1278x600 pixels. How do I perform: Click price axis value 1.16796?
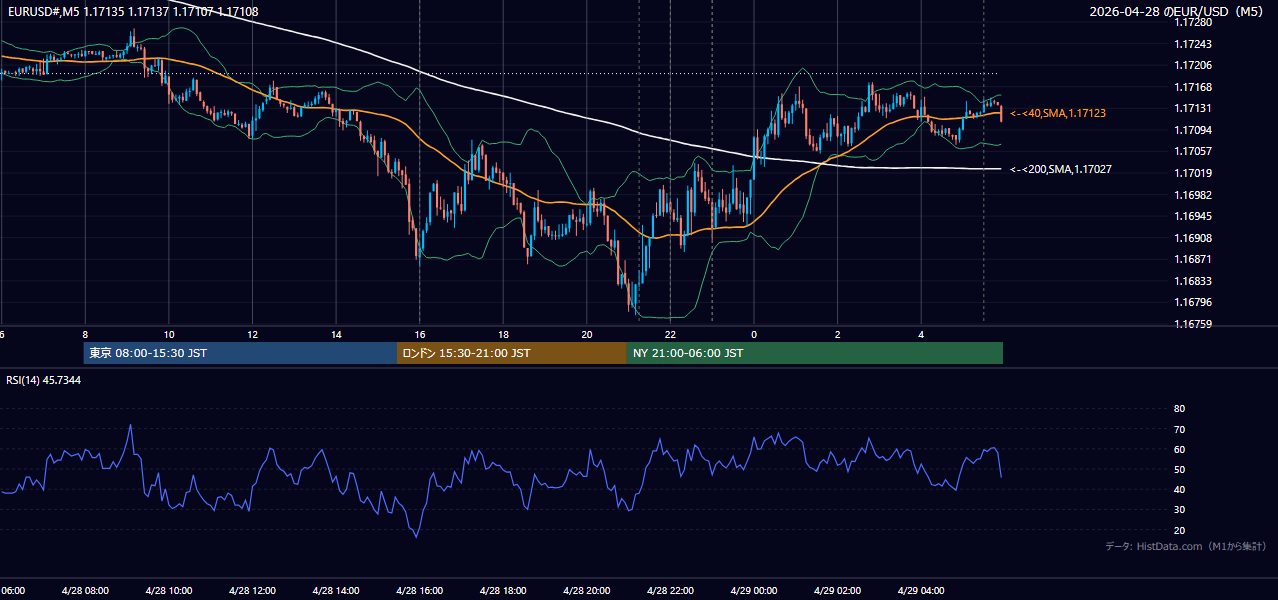[x=1193, y=302]
